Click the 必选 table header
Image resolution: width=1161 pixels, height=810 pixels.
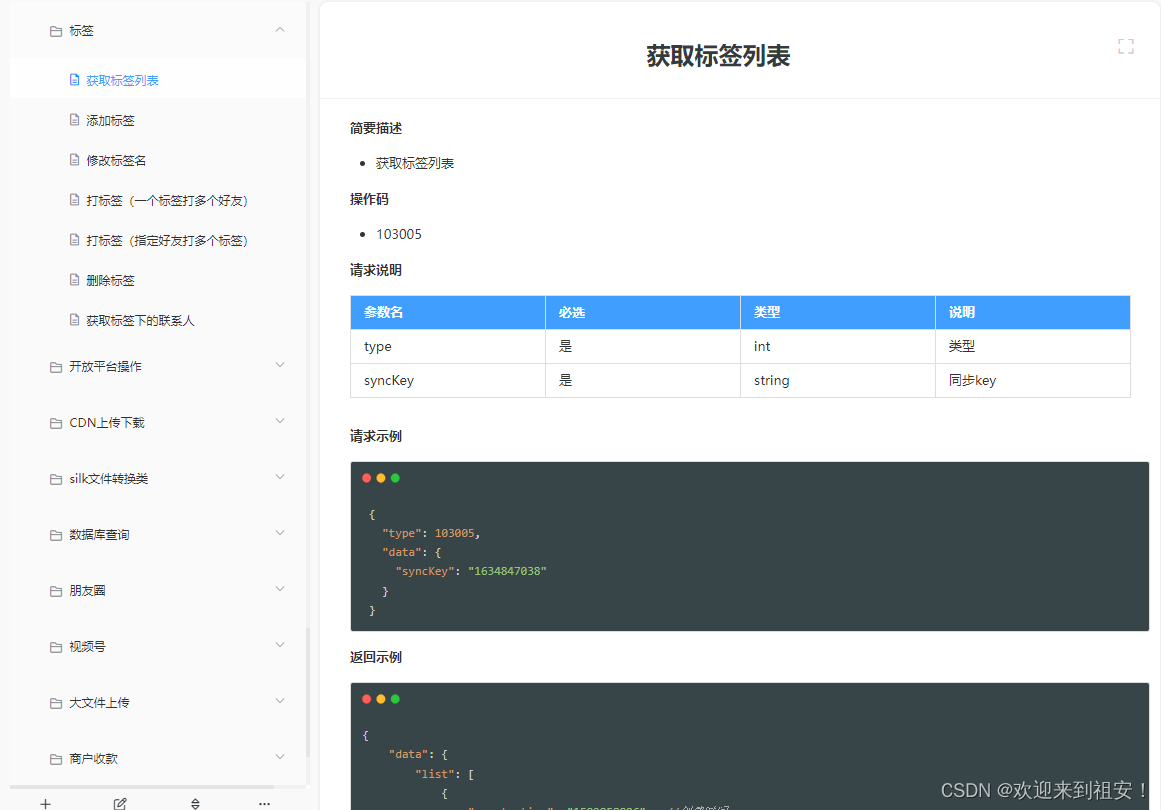pos(643,312)
